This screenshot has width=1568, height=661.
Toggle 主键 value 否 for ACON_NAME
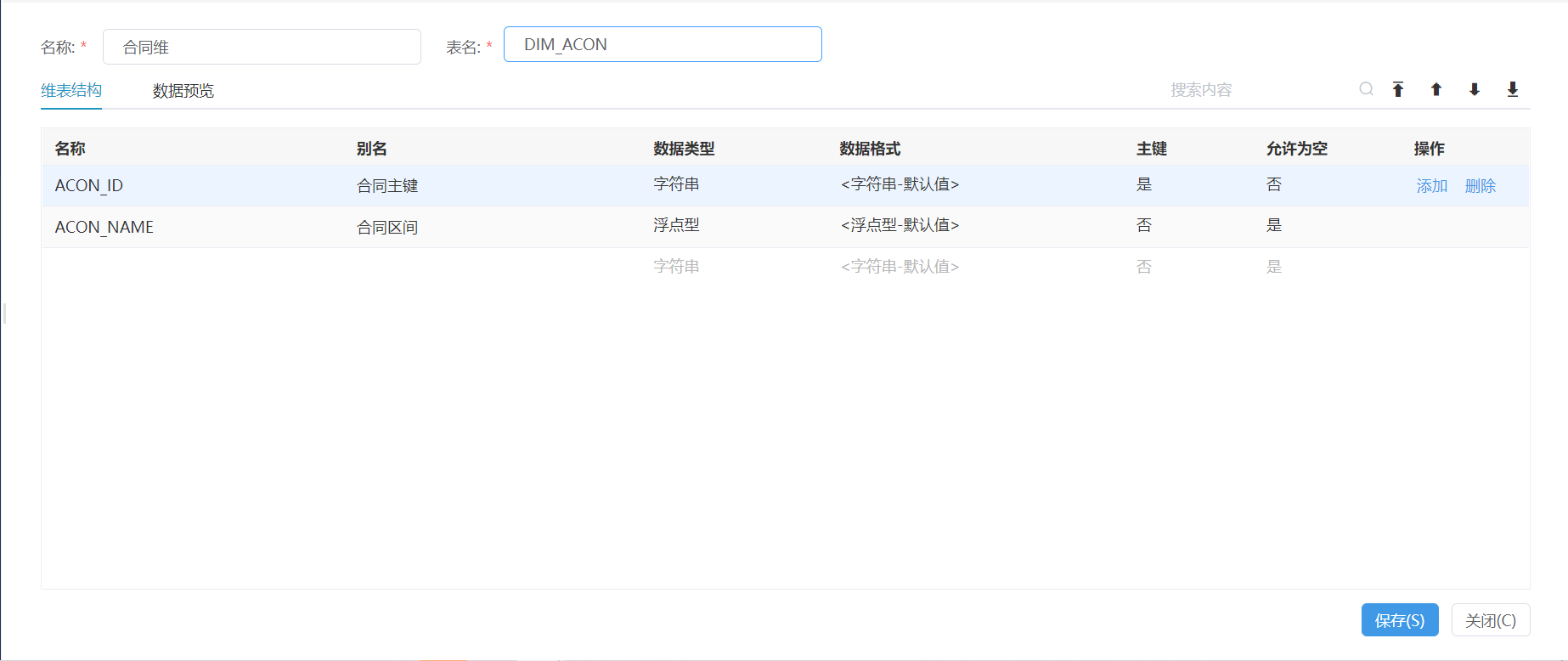tap(1144, 225)
